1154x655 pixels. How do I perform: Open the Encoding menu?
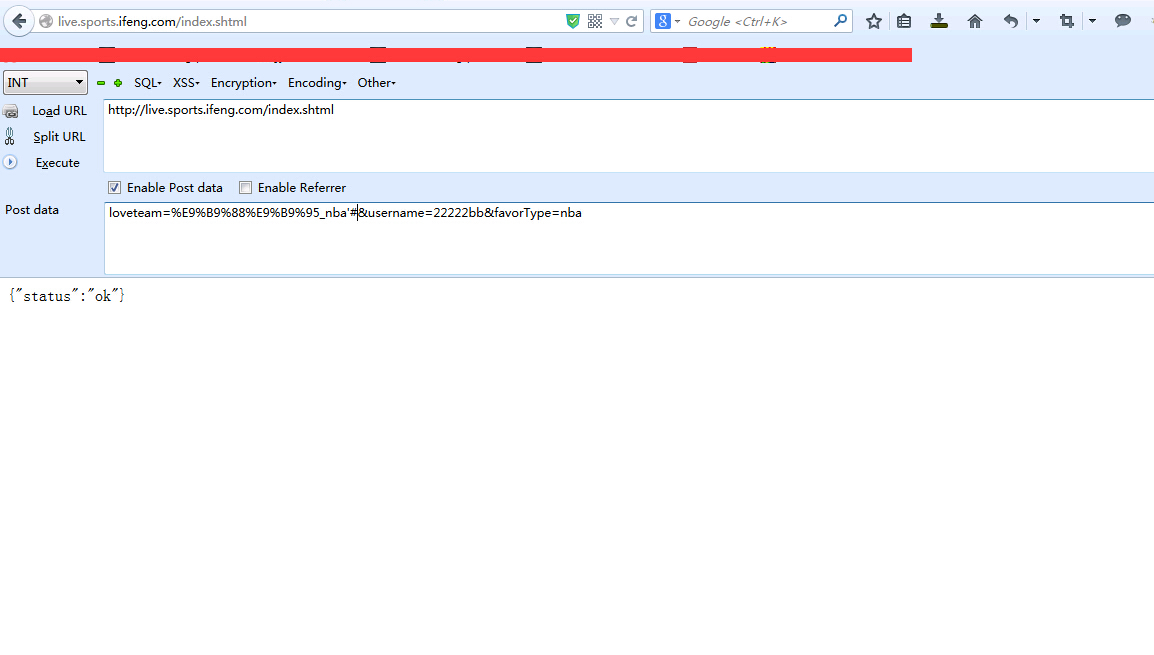pyautogui.click(x=317, y=83)
